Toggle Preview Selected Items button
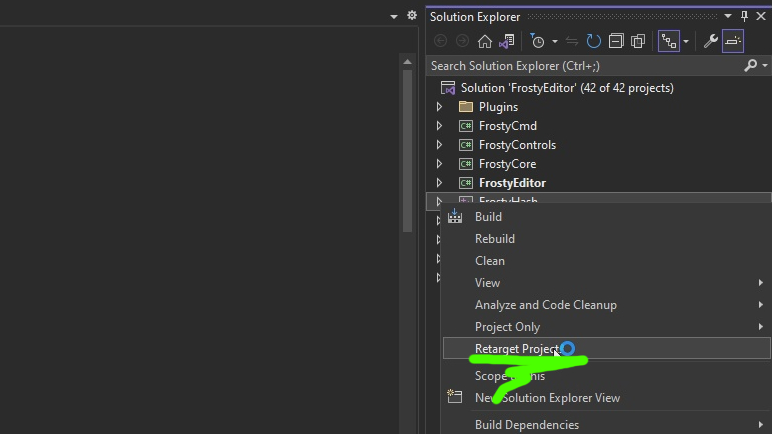The image size is (772, 434). (733, 41)
